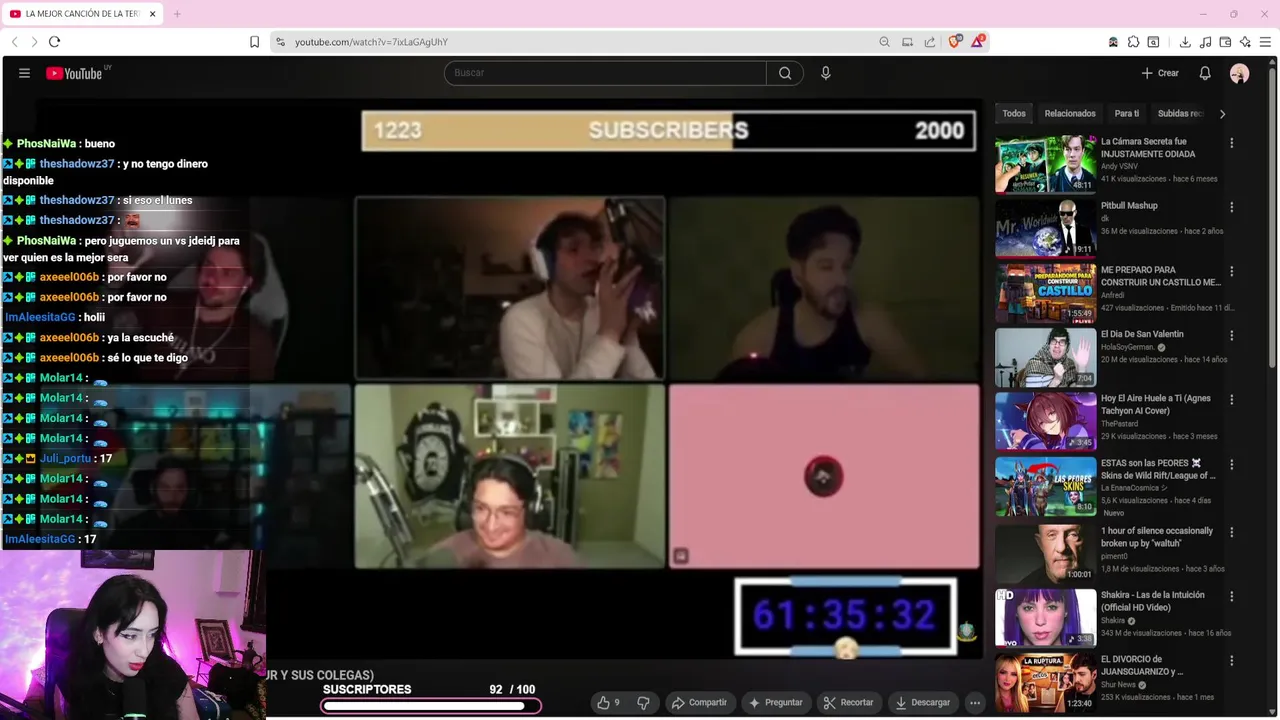Start voice search with the microphone
This screenshot has height=720, width=1280.
[826, 73]
